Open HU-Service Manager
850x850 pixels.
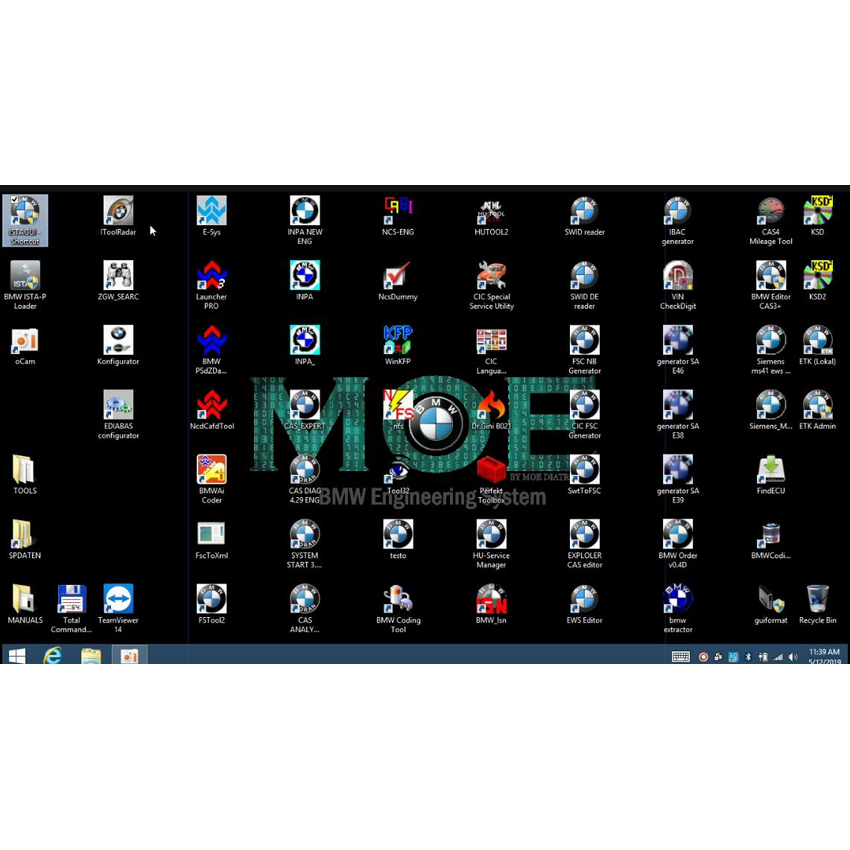pyautogui.click(x=491, y=544)
